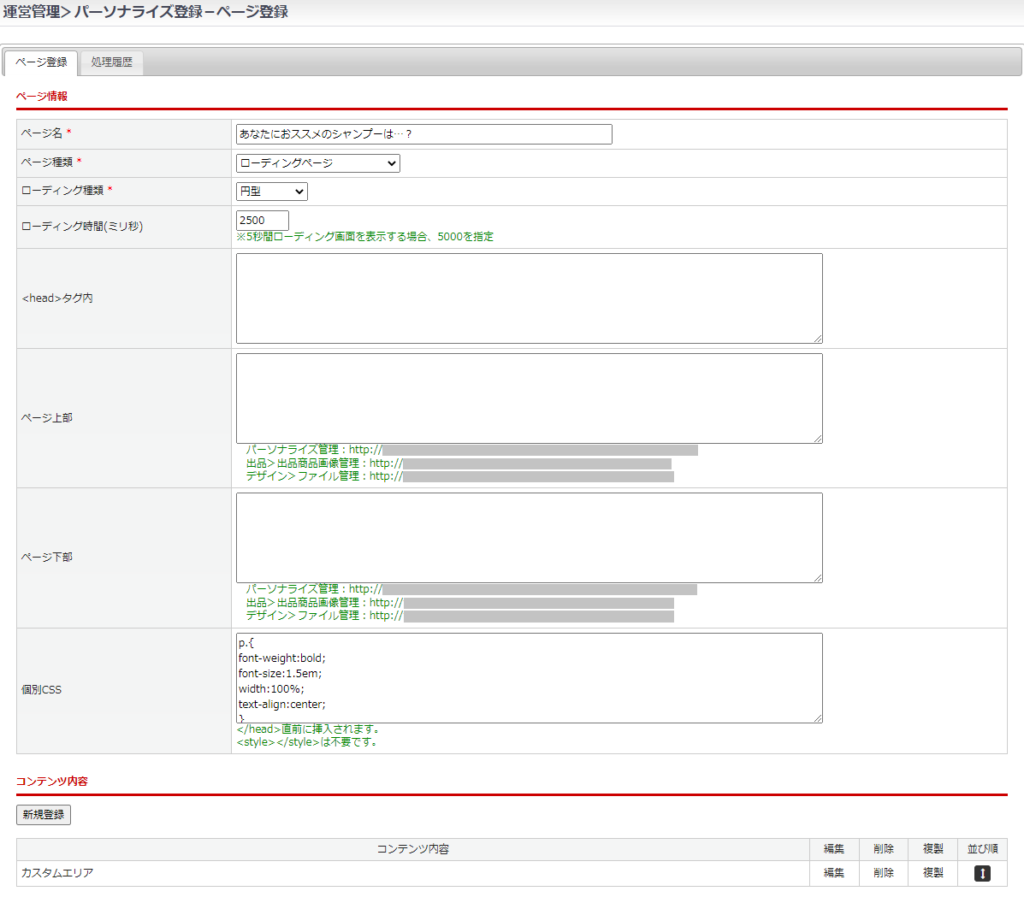Click 複製 link in the カスタムエリア row
This screenshot has width=1024, height=897.
(932, 873)
